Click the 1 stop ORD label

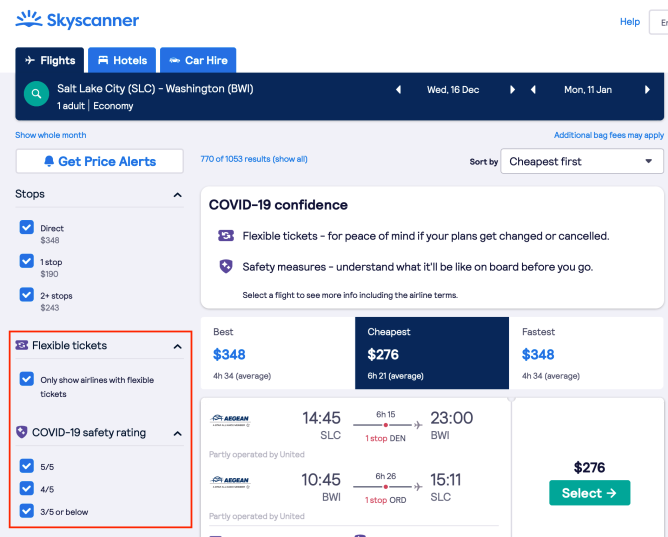pos(386,500)
